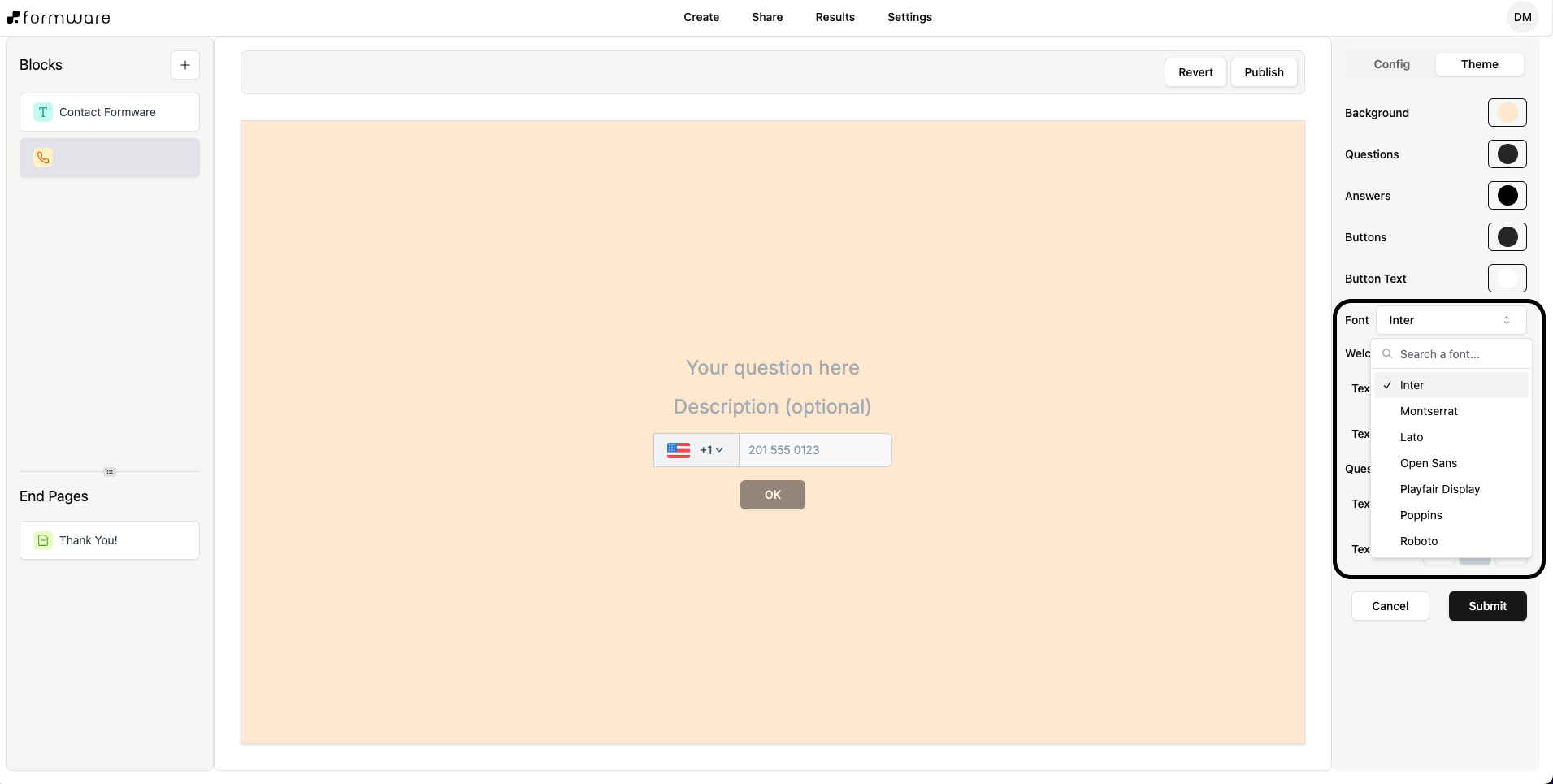Open the Background color swatch
This screenshot has width=1553, height=784.
point(1507,113)
